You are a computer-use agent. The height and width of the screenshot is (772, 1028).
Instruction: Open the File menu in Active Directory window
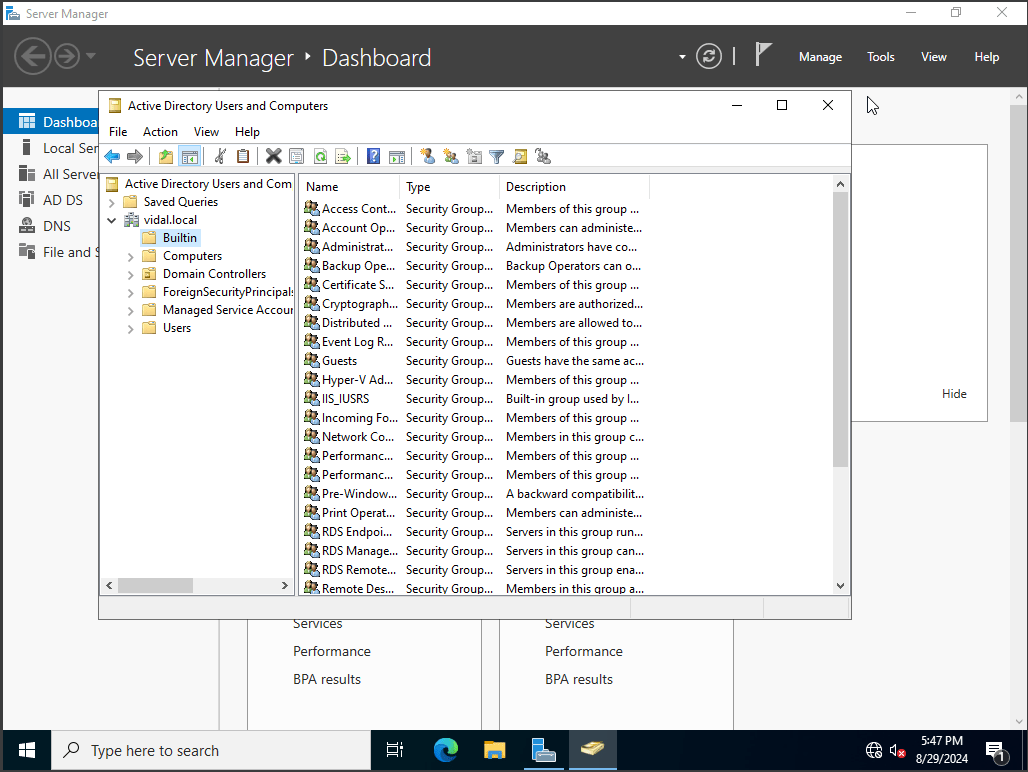(x=118, y=132)
